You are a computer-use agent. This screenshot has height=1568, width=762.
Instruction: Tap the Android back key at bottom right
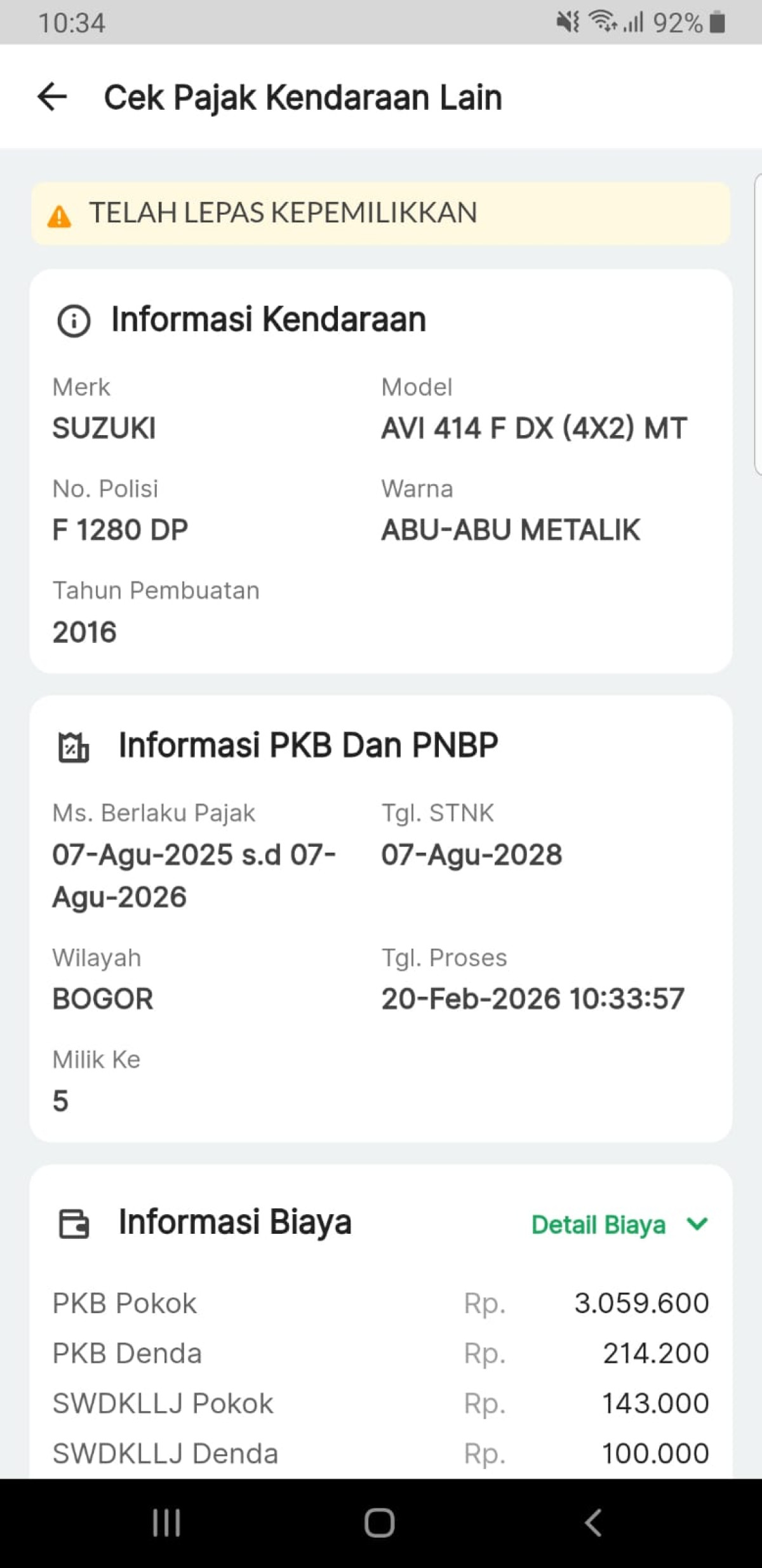tap(592, 1522)
